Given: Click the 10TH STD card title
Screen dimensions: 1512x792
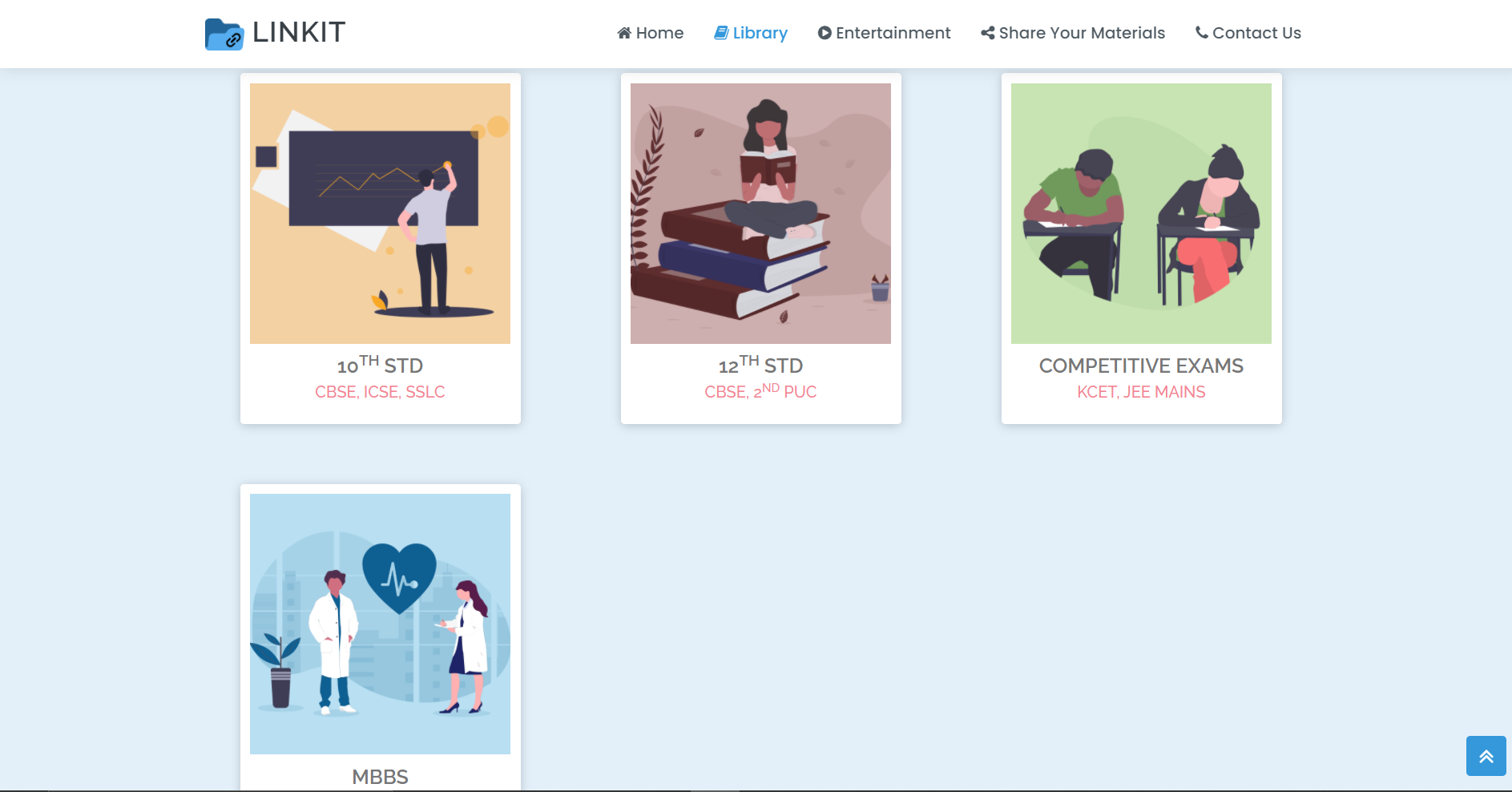Looking at the screenshot, I should [x=380, y=365].
